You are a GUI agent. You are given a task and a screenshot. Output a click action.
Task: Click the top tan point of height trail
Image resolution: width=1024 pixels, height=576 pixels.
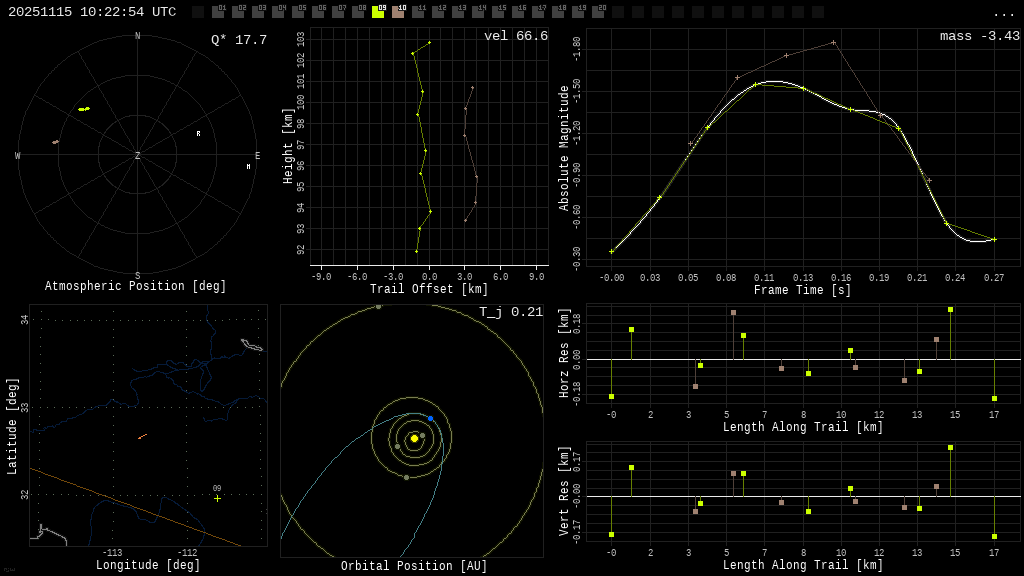[472, 88]
